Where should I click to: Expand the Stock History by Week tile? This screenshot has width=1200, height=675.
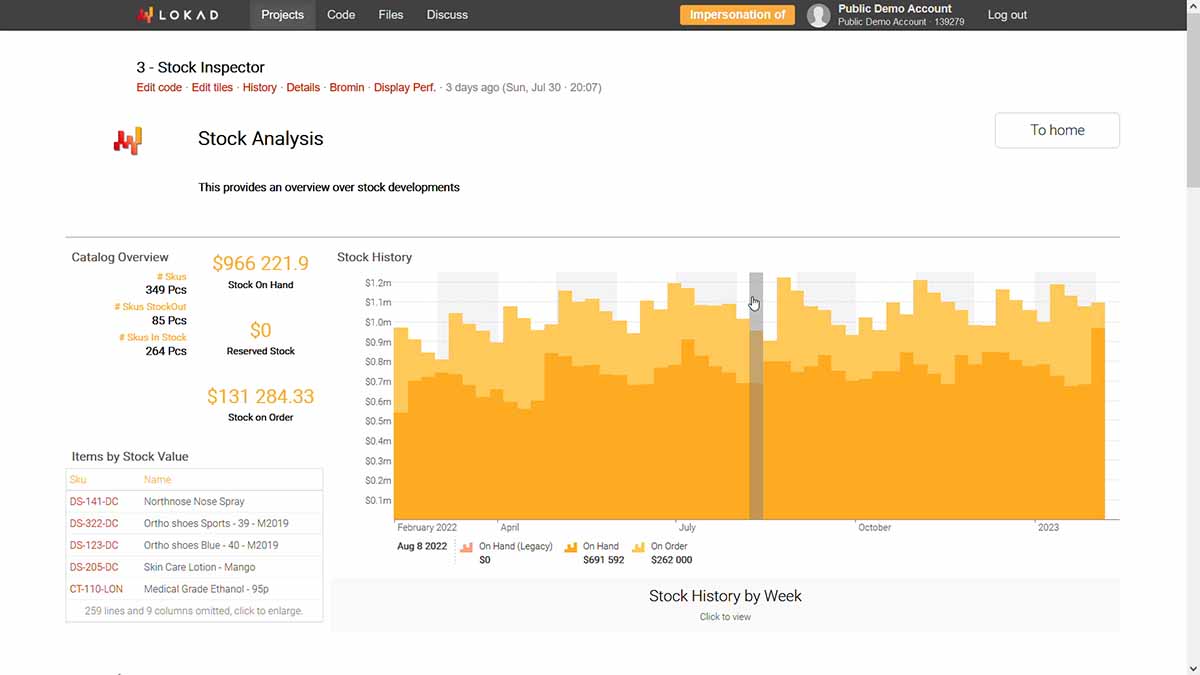pyautogui.click(x=725, y=604)
